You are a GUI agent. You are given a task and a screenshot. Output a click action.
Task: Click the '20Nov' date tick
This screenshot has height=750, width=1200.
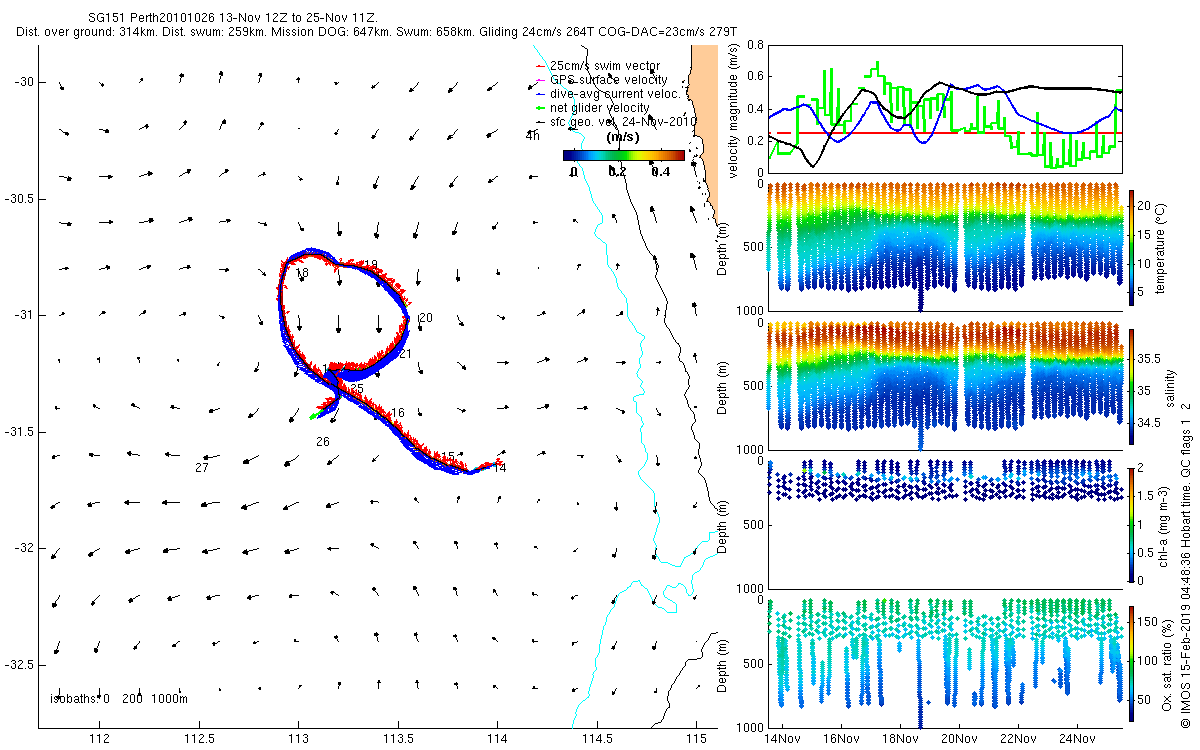(x=959, y=739)
